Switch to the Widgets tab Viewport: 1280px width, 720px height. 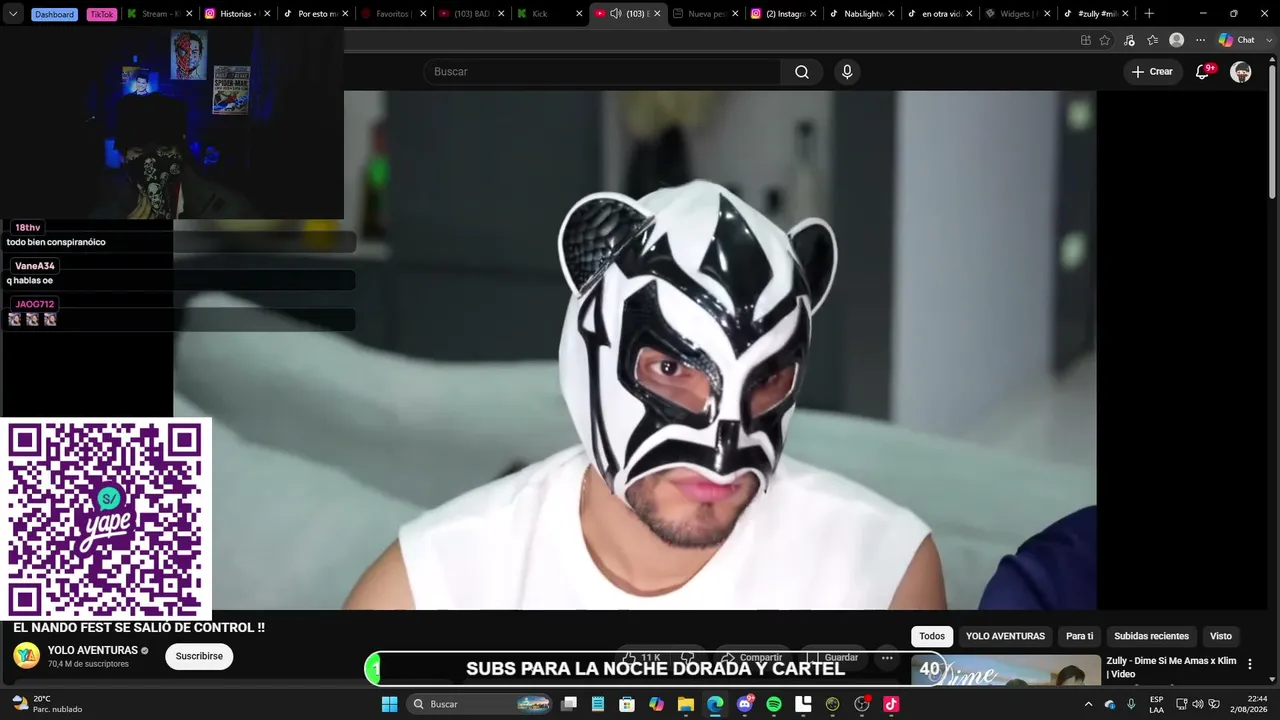pos(1017,14)
